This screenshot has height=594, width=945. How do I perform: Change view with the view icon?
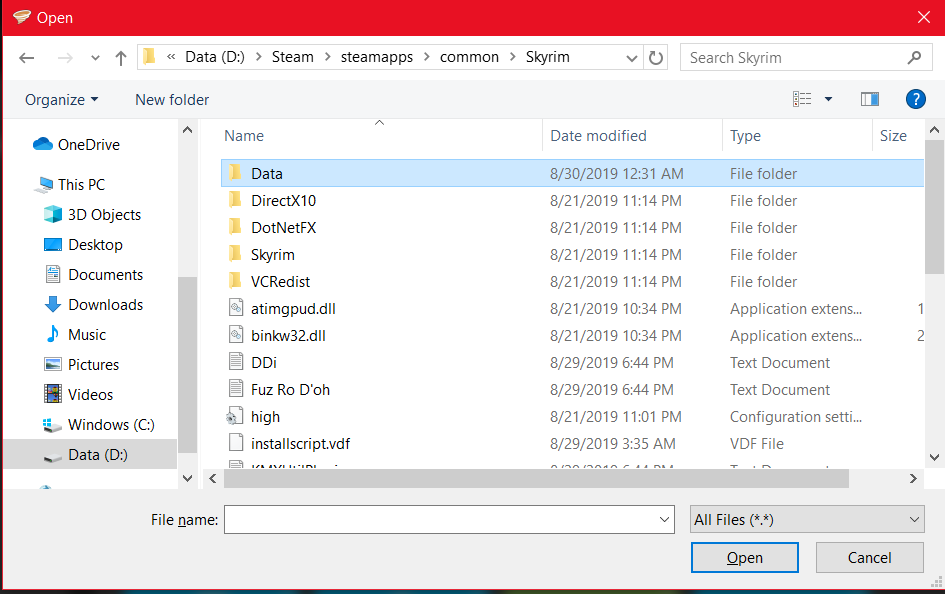click(802, 99)
